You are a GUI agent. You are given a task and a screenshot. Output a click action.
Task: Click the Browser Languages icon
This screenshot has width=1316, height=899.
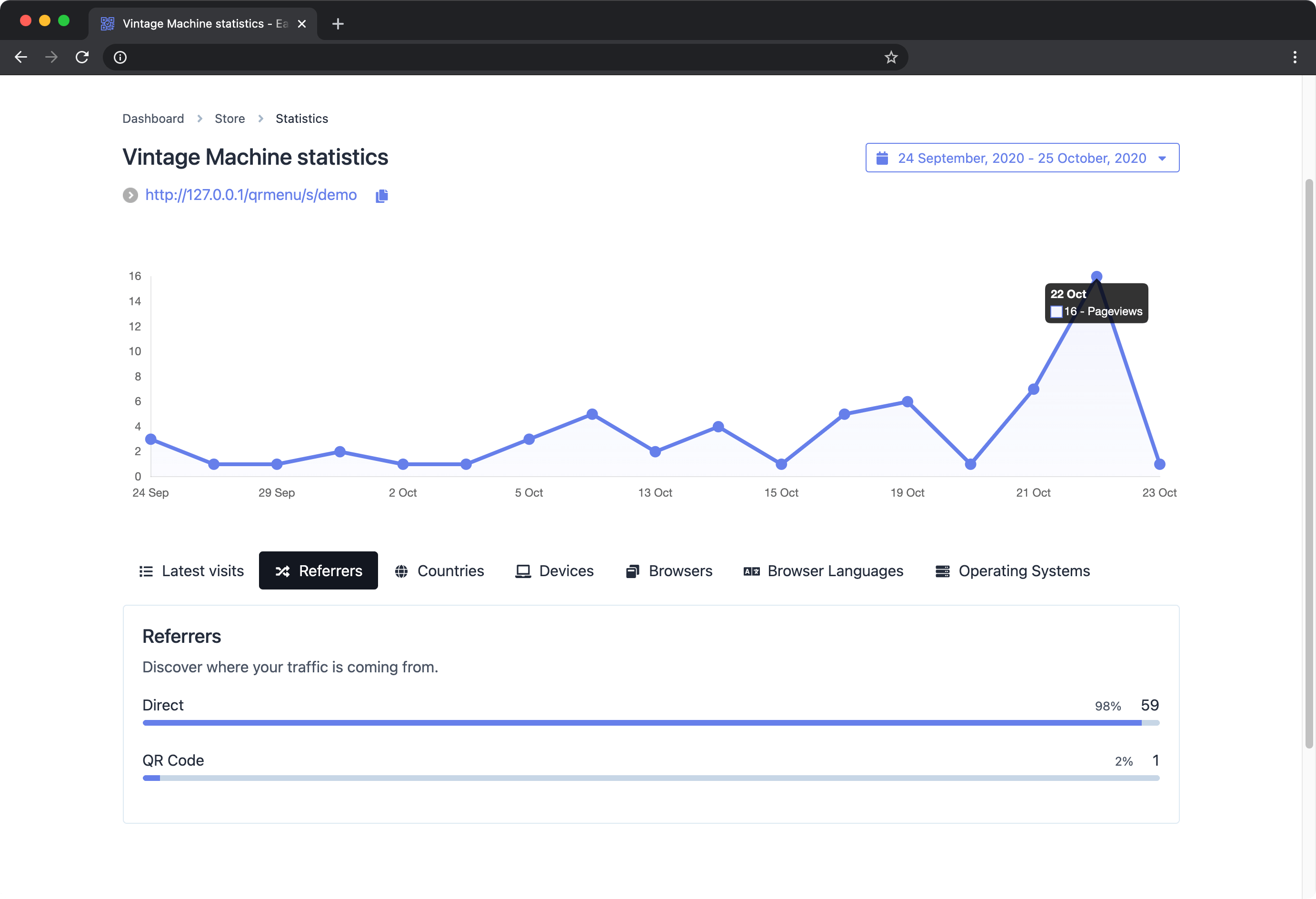click(x=751, y=571)
